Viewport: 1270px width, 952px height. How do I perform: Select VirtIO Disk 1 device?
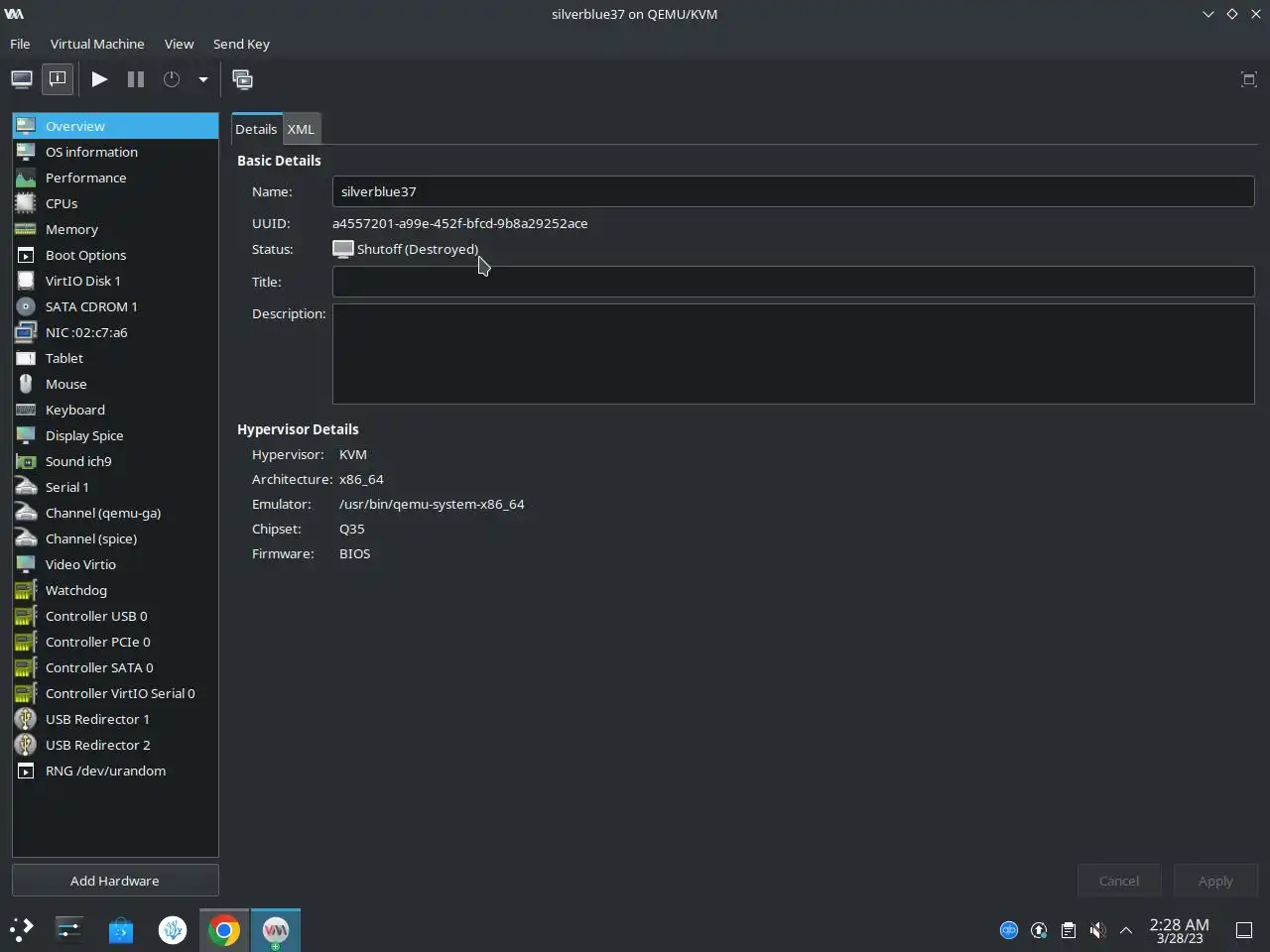pyautogui.click(x=115, y=281)
